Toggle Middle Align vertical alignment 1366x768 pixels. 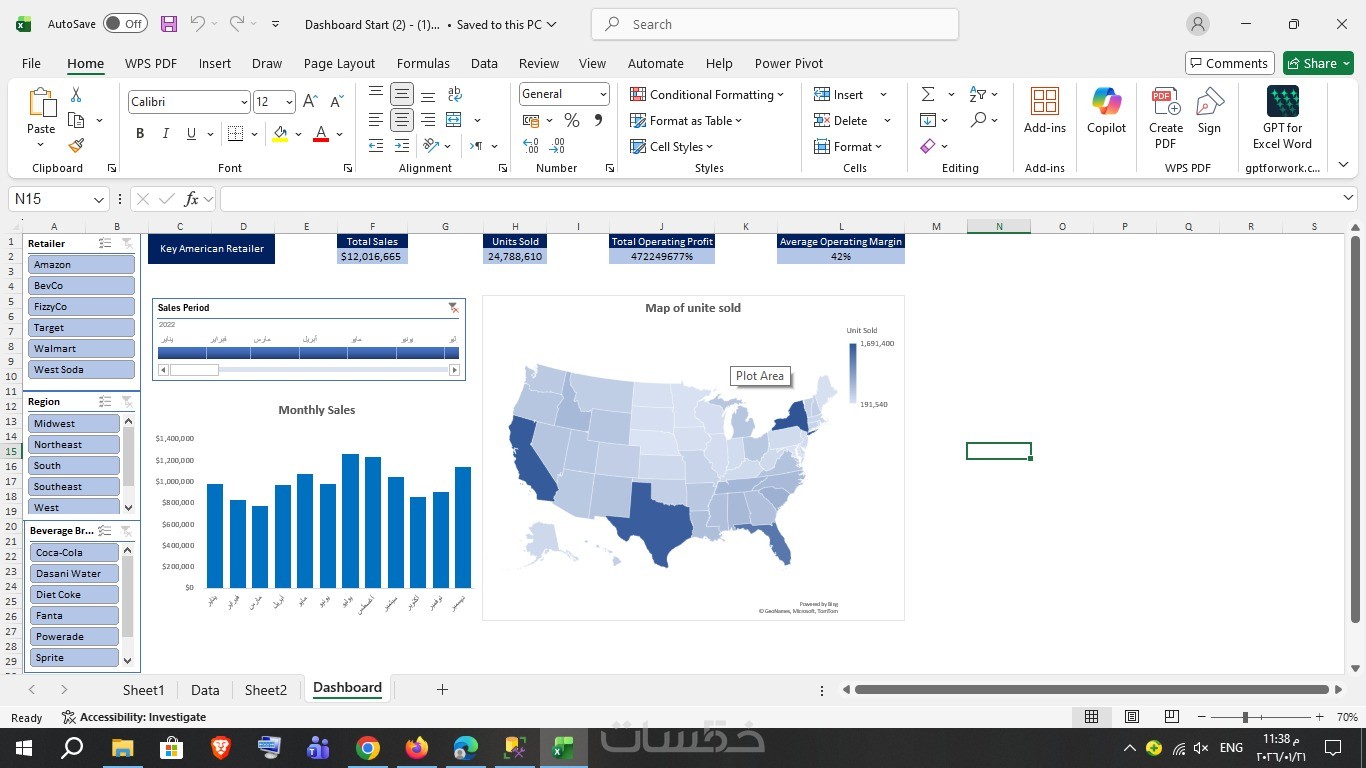[402, 94]
